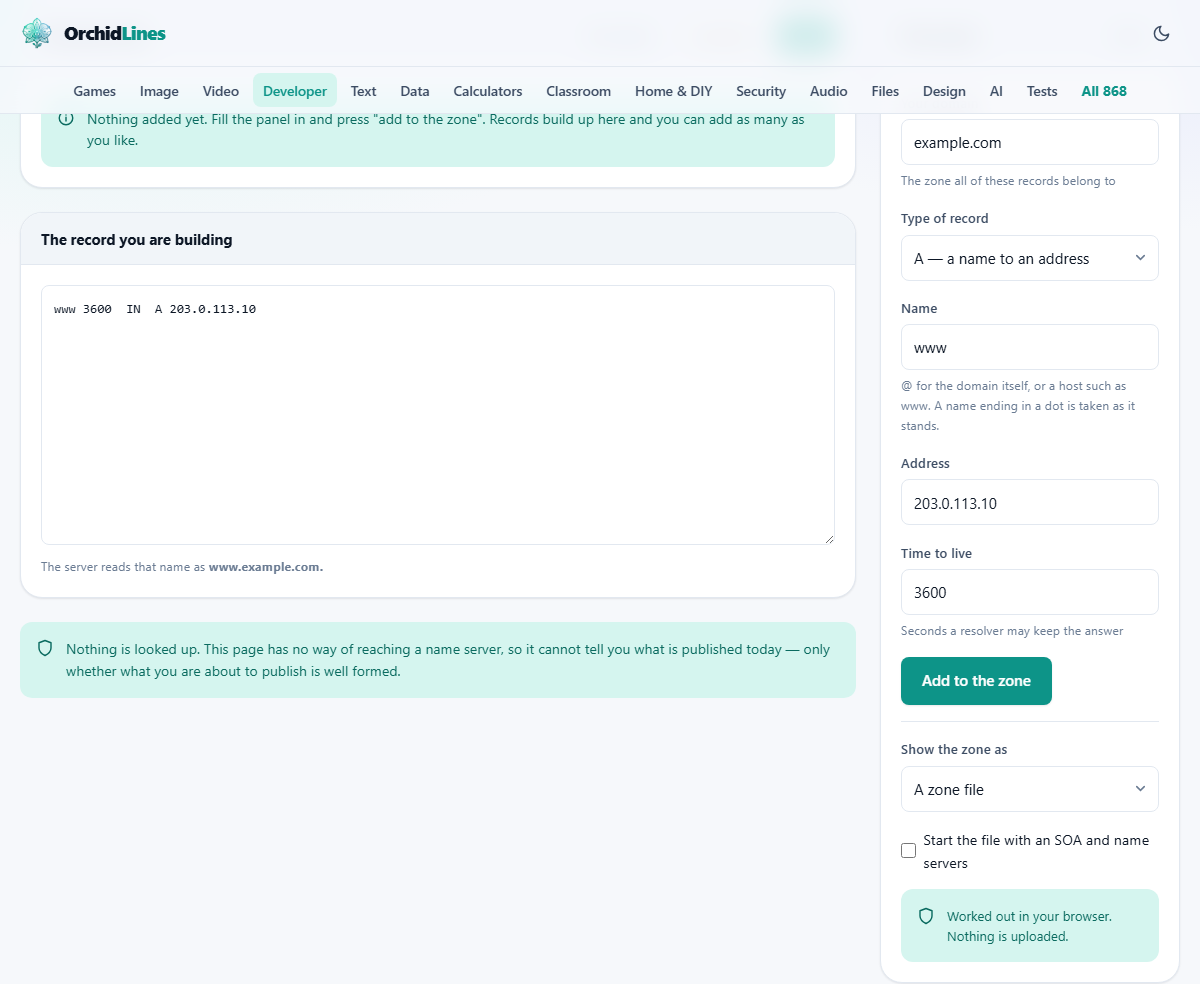1200x984 pixels.
Task: Click the shield icon beside "Worked out in your browser"
Action: [926, 916]
